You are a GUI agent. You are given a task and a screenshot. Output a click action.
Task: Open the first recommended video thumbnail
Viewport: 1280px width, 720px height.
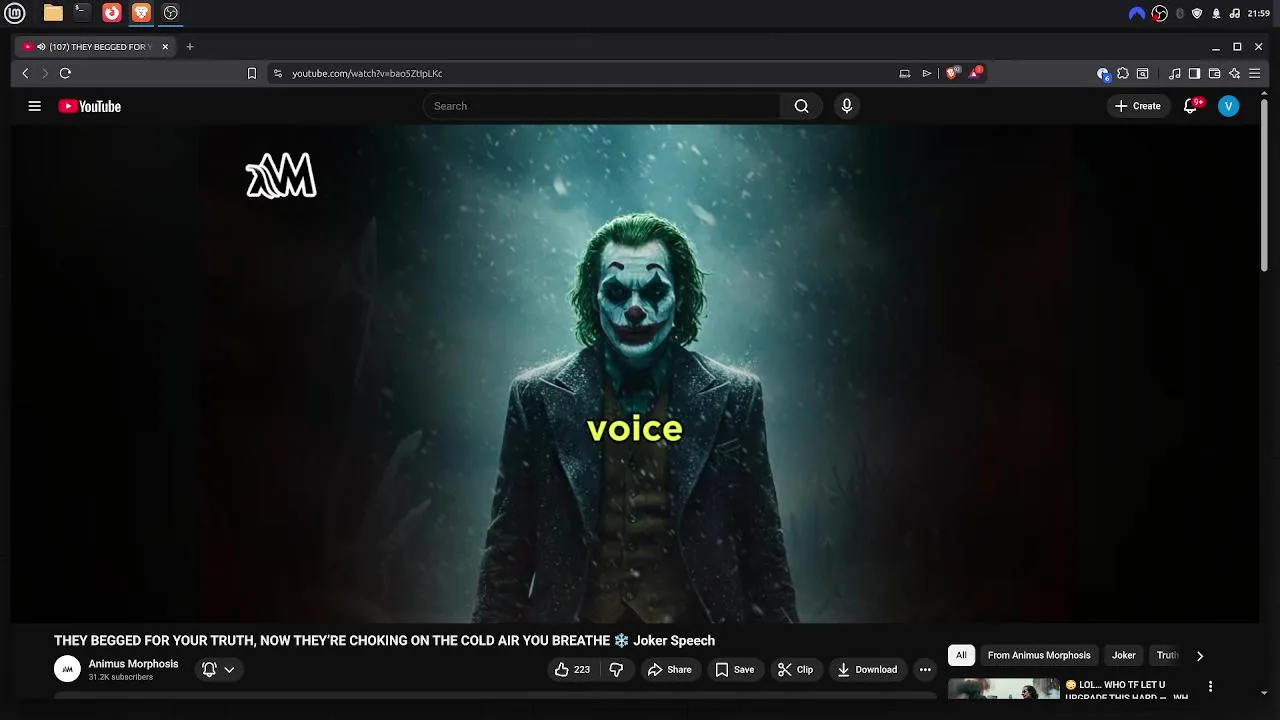(1003, 689)
